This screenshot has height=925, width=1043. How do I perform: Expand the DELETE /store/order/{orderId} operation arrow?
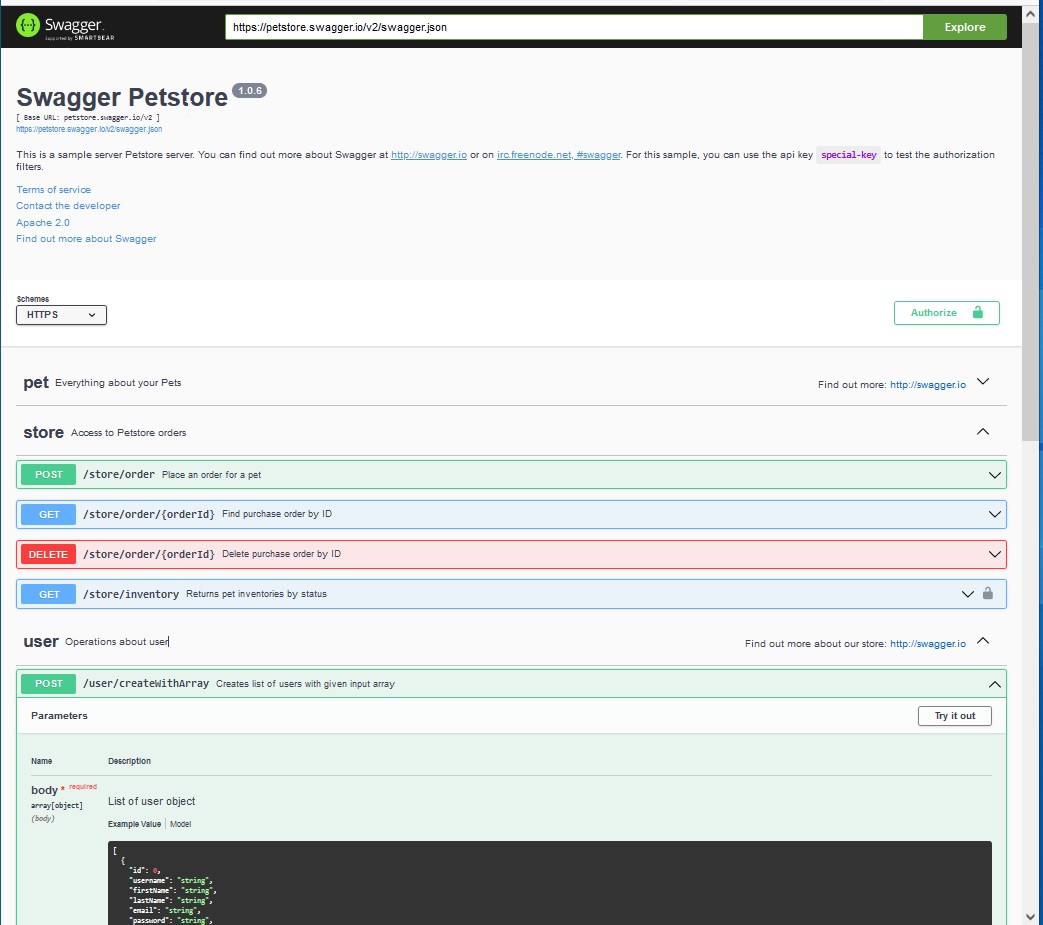coord(994,554)
